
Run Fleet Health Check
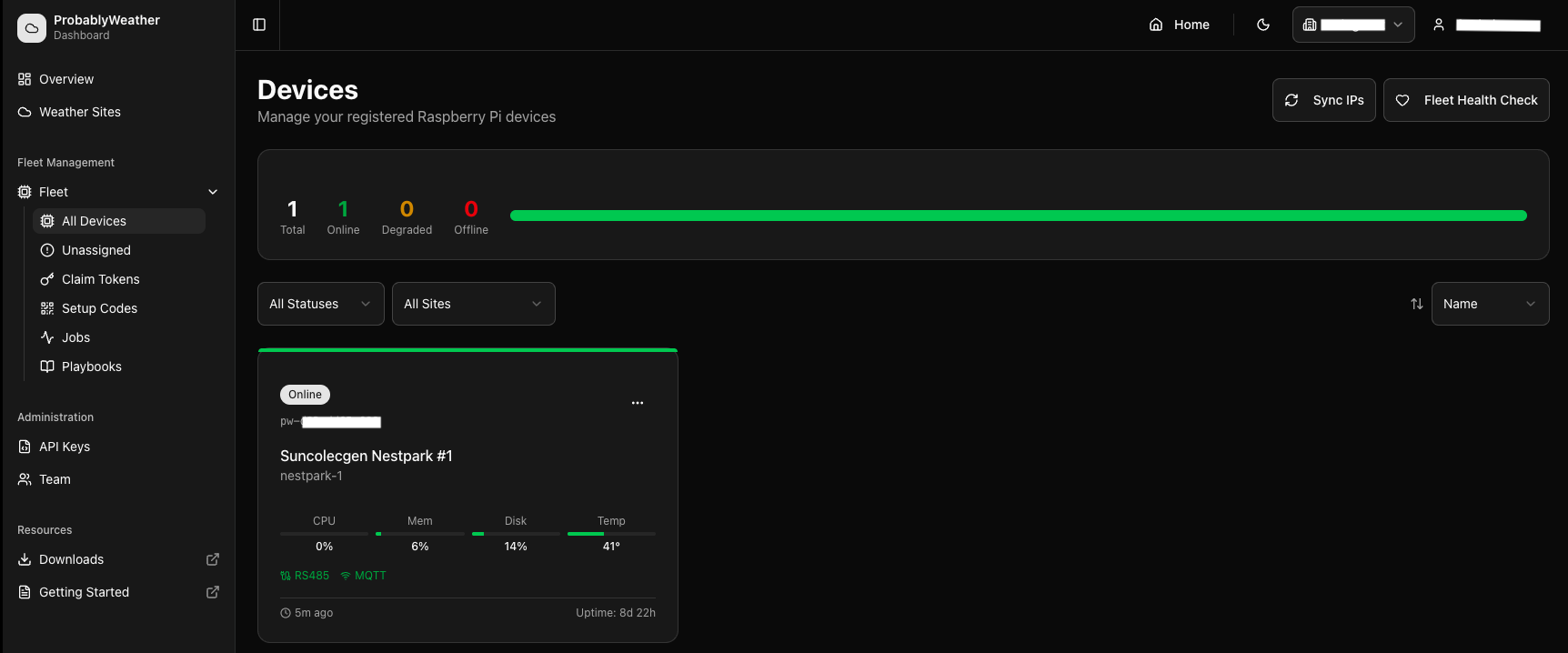[x=1465, y=100]
